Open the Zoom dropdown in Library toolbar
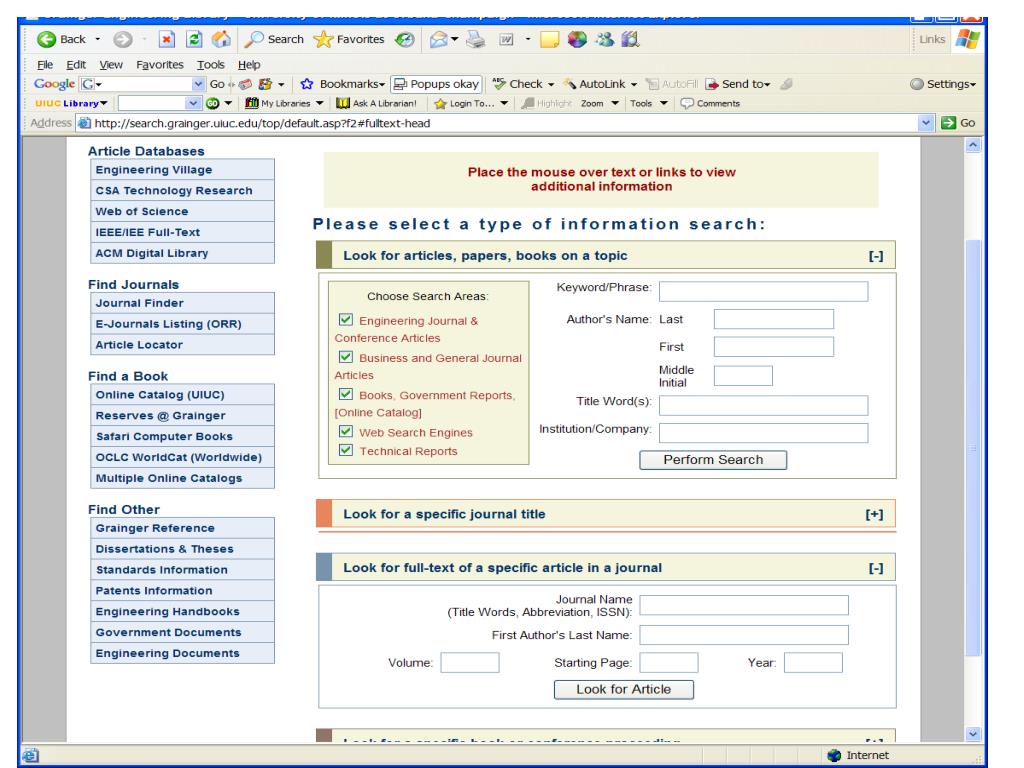 615,103
